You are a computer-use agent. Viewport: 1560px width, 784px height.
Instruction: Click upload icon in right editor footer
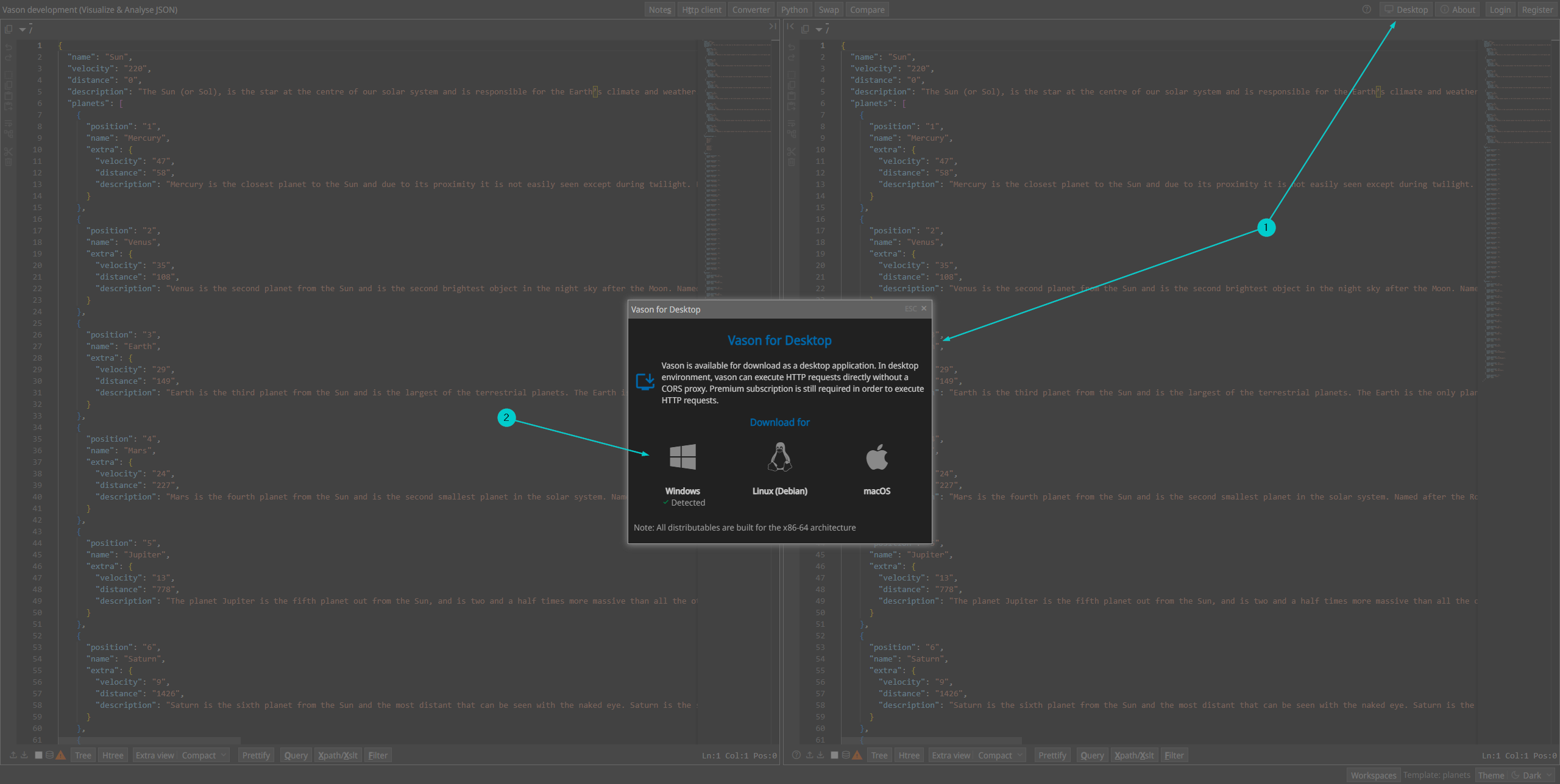[x=809, y=755]
